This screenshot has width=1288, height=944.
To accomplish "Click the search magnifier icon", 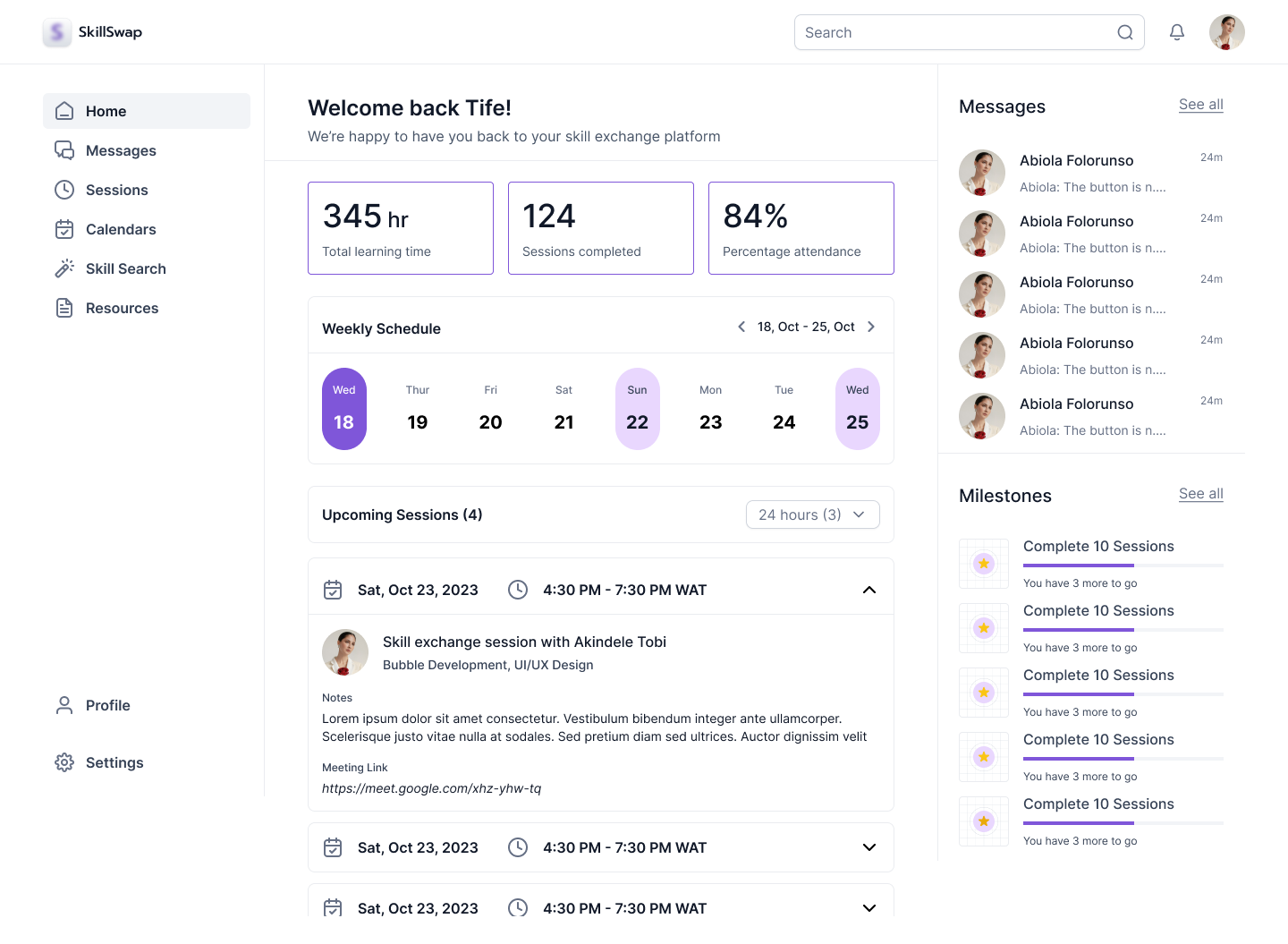I will tap(1124, 31).
